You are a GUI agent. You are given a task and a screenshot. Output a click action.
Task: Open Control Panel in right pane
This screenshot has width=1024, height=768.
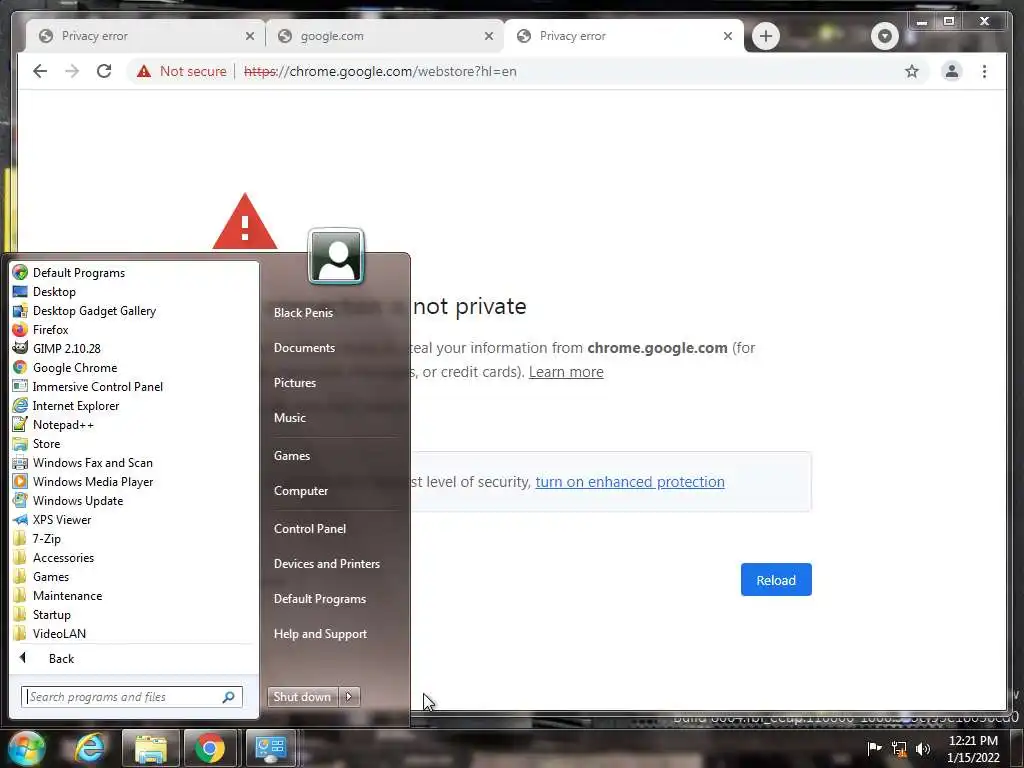310,529
